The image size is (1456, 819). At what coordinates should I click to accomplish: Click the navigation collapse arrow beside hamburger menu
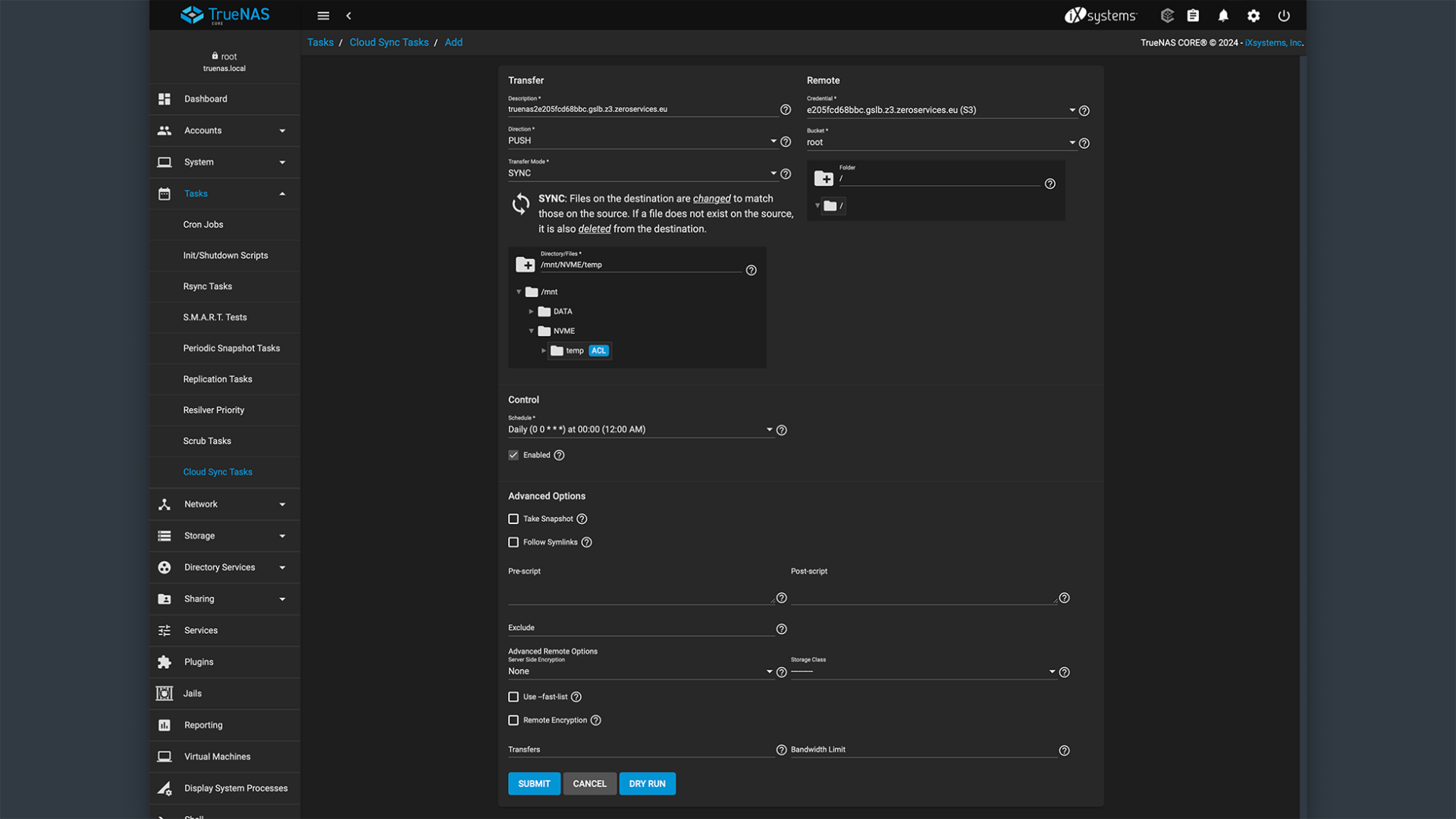coord(349,15)
